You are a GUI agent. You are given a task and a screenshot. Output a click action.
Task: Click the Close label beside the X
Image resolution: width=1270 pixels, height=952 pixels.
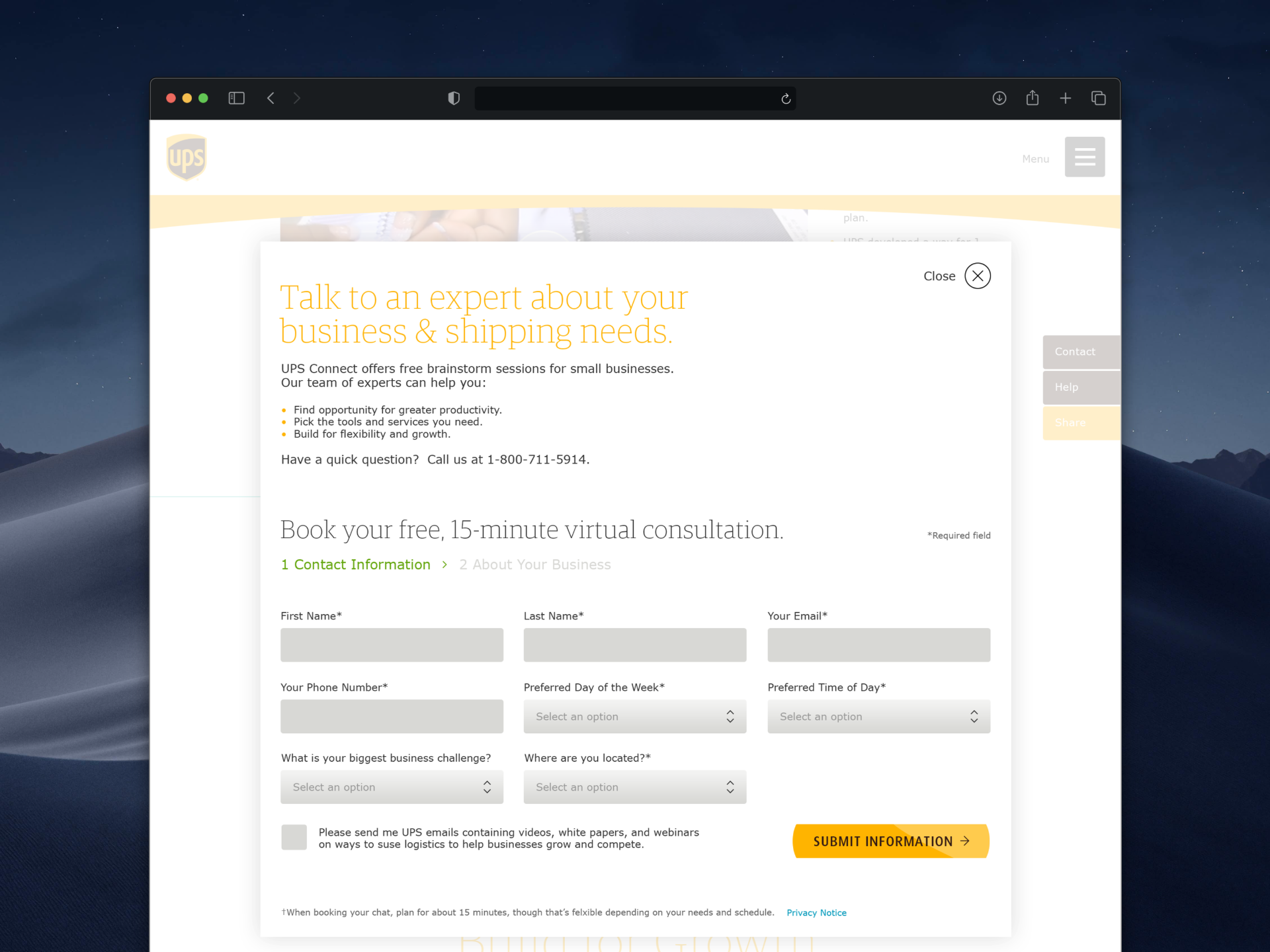point(939,276)
